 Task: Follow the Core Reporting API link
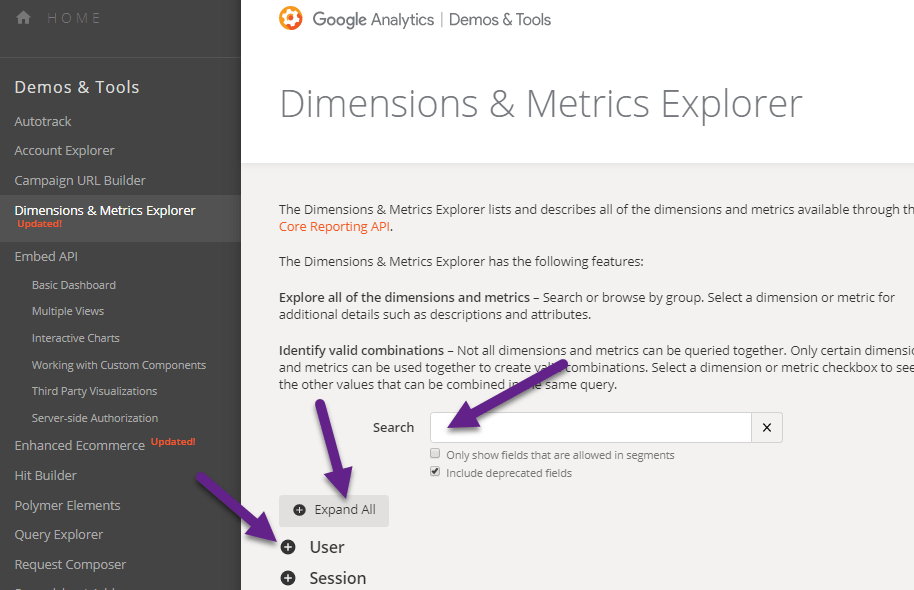point(335,227)
